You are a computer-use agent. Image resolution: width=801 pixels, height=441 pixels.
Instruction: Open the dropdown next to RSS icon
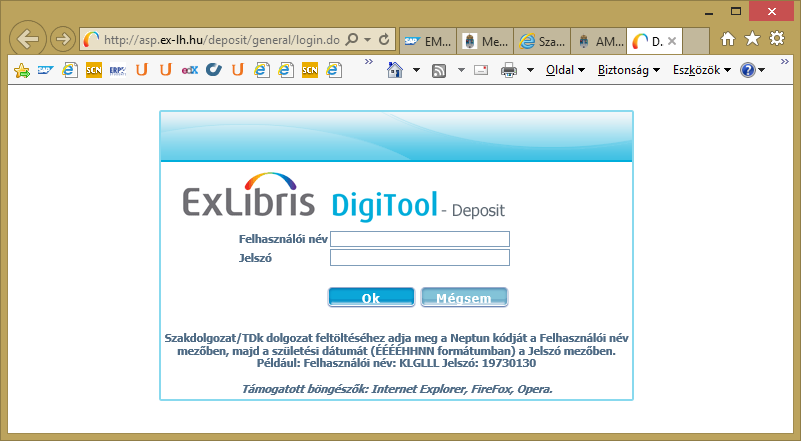click(461, 70)
